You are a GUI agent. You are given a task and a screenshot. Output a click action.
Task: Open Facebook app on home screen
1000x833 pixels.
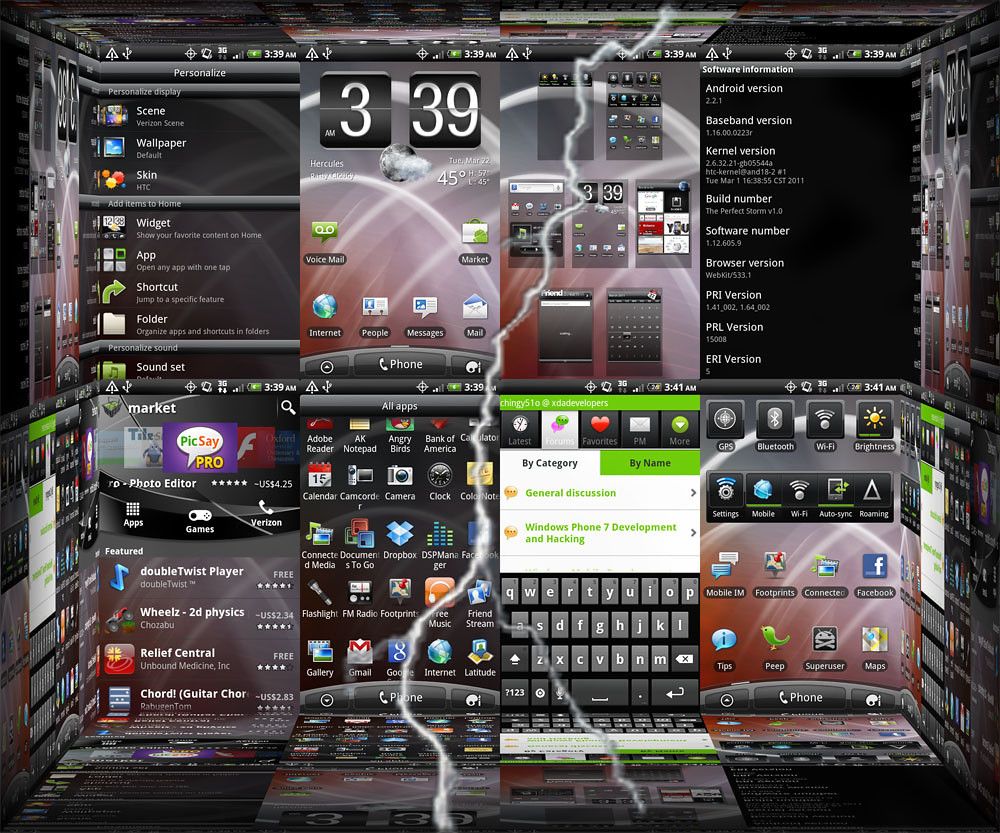point(875,575)
